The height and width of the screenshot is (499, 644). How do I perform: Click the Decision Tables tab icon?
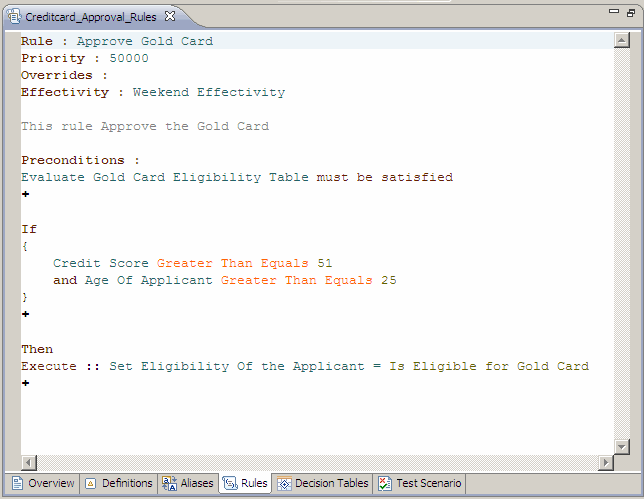(x=284, y=484)
